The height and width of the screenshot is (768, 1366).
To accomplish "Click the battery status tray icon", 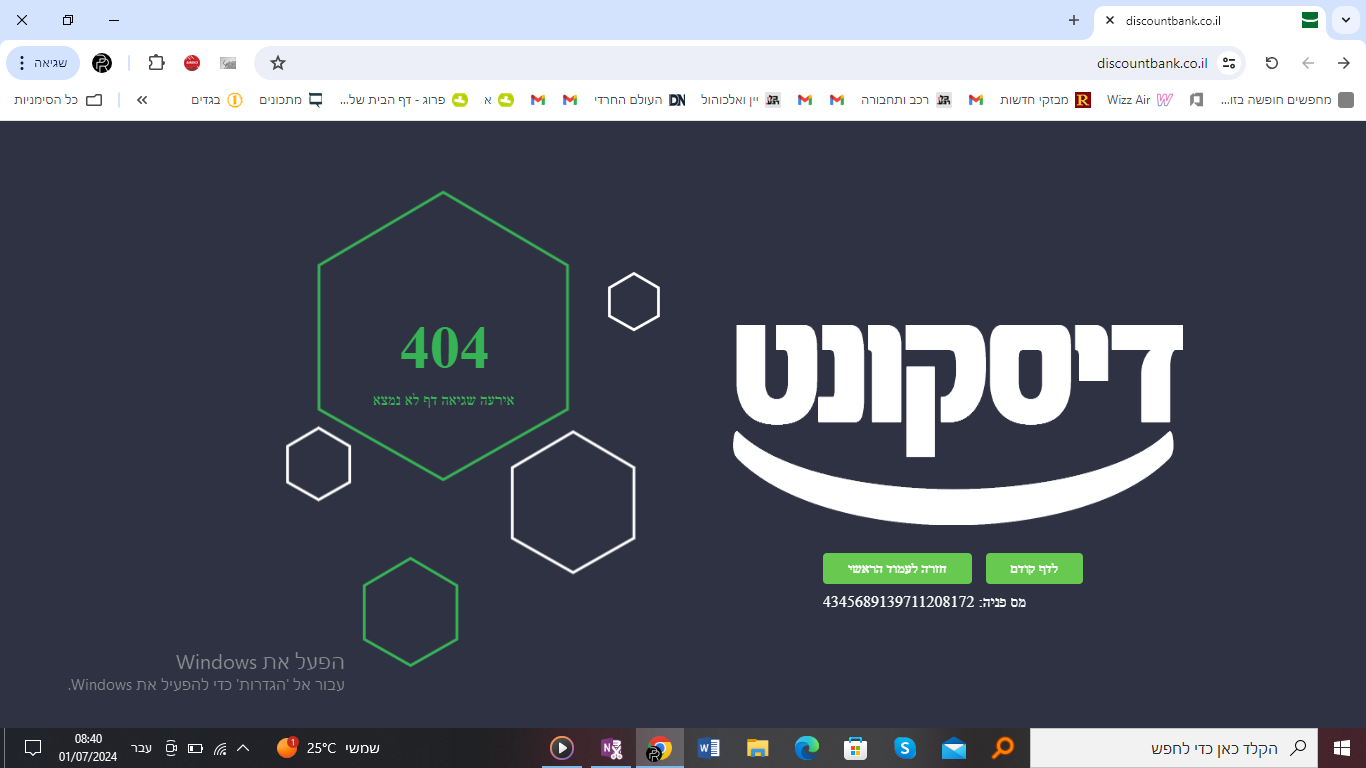I will coord(195,748).
